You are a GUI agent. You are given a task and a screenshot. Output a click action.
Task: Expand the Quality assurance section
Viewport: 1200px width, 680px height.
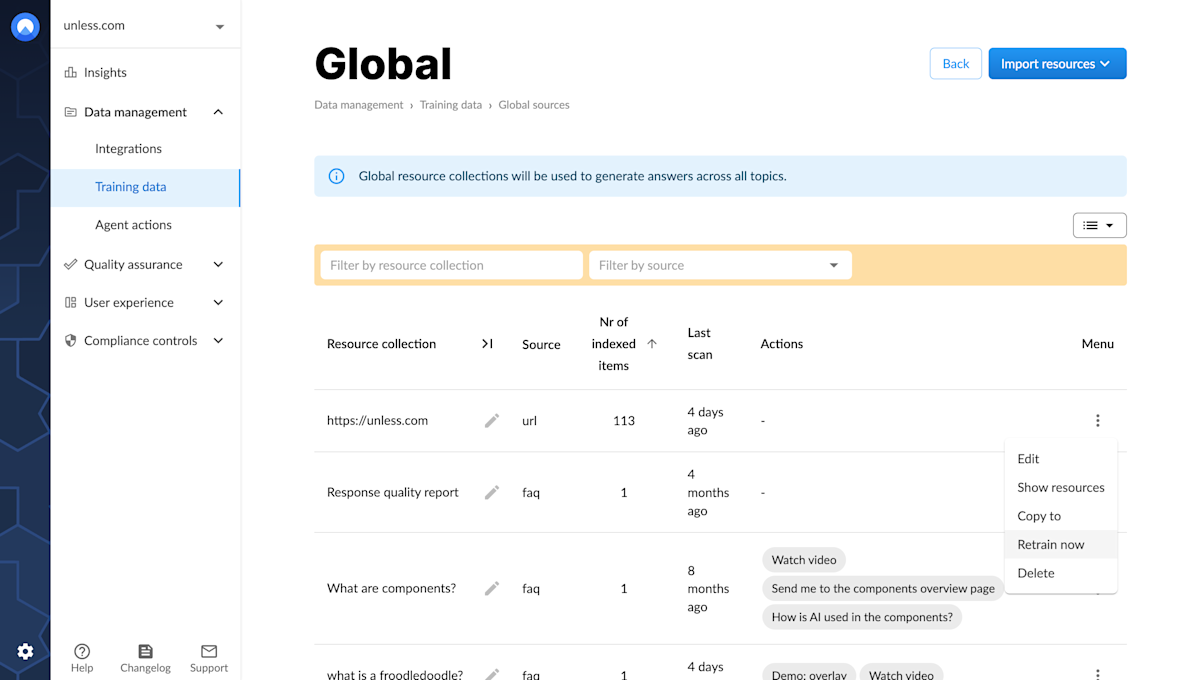click(218, 264)
